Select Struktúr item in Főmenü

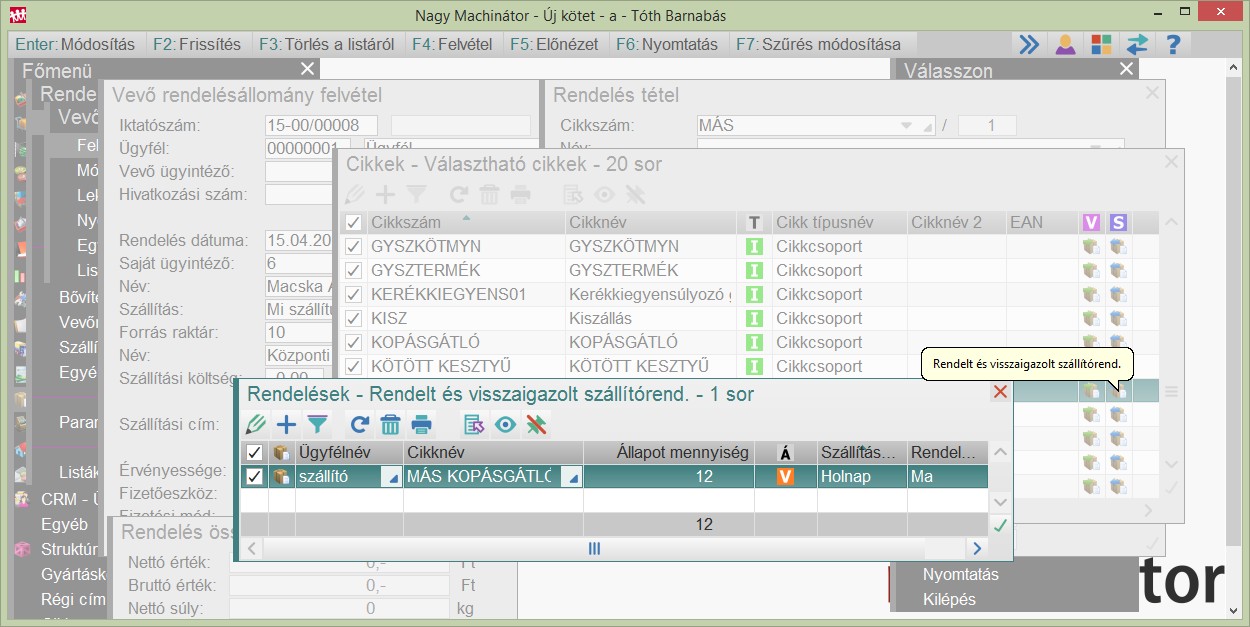[x=69, y=549]
